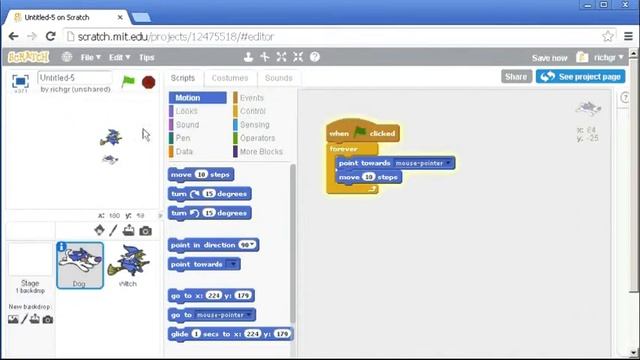Open the Edit menu
The height and width of the screenshot is (360, 640).
(120, 58)
